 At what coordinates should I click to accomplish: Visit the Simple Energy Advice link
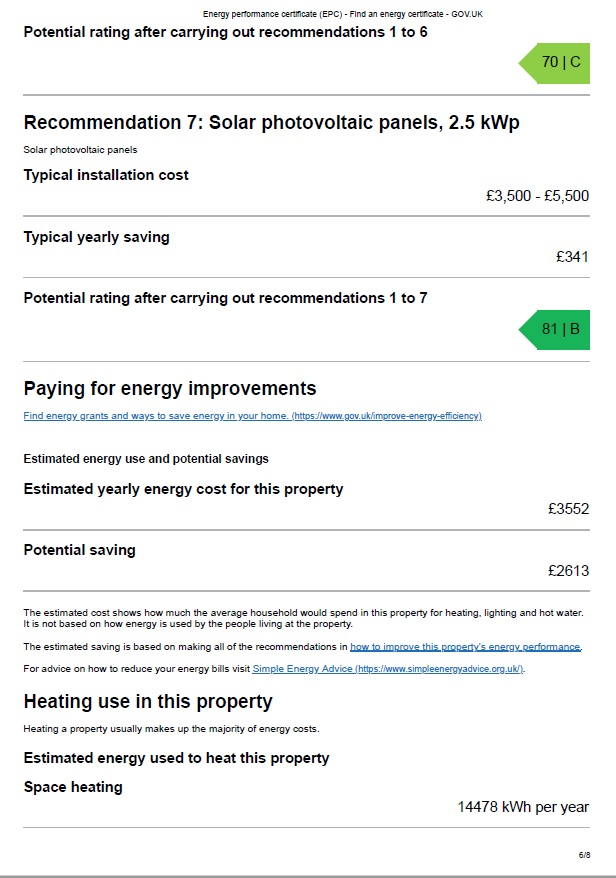[388, 669]
